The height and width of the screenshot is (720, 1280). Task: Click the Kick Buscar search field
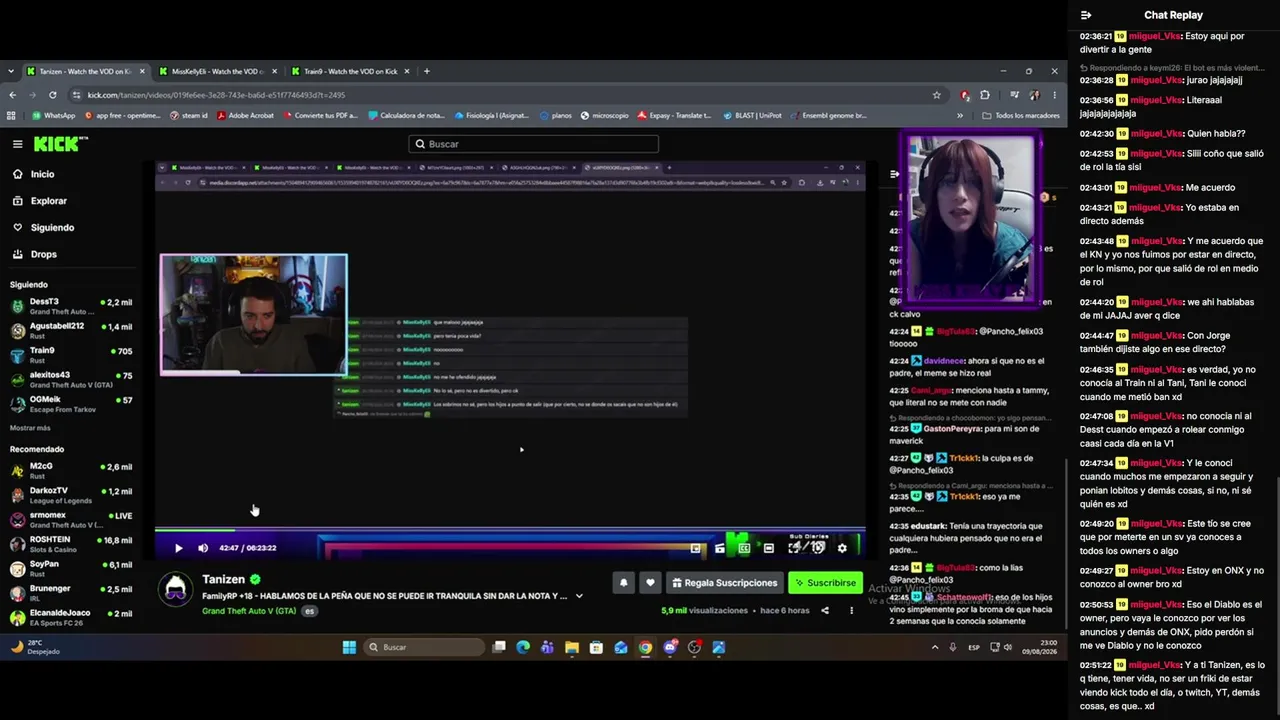(533, 144)
